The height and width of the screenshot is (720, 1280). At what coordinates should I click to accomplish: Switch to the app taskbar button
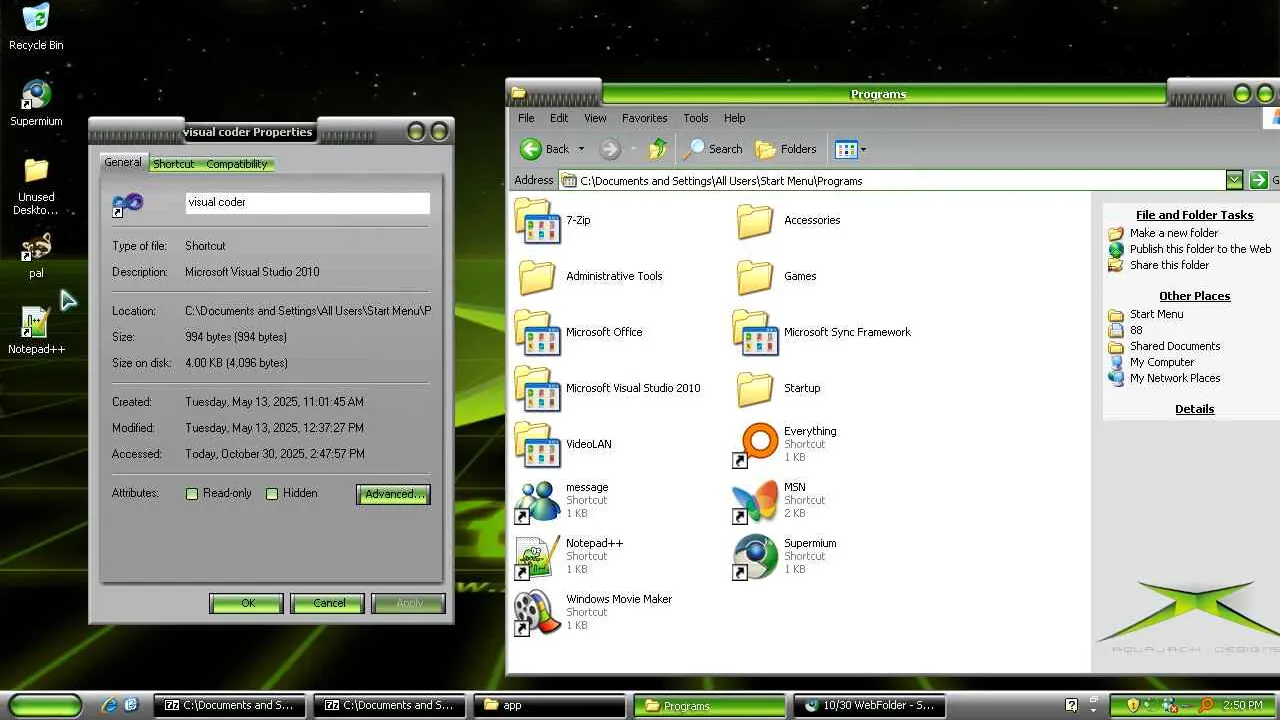tap(549, 705)
